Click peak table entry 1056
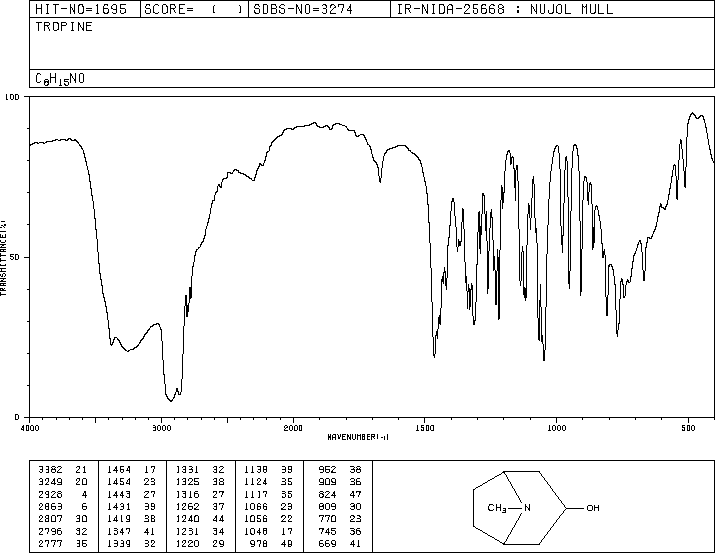 [256, 519]
